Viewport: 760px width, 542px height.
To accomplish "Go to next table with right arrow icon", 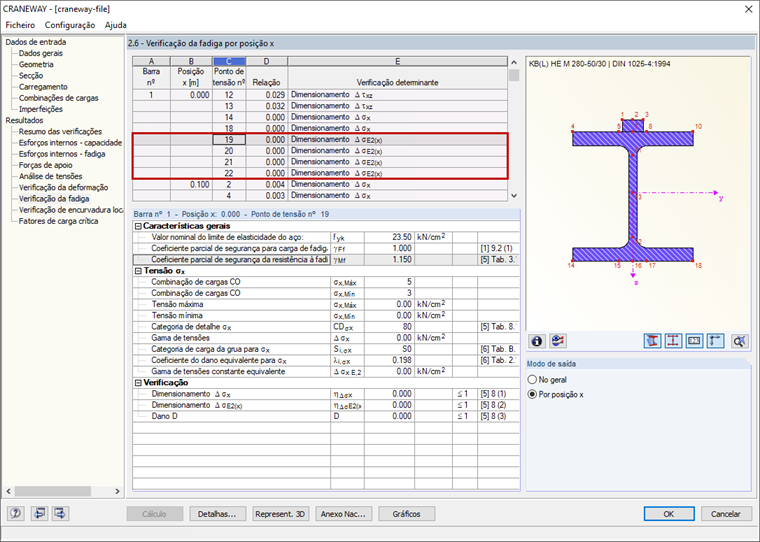I will pyautogui.click(x=61, y=513).
